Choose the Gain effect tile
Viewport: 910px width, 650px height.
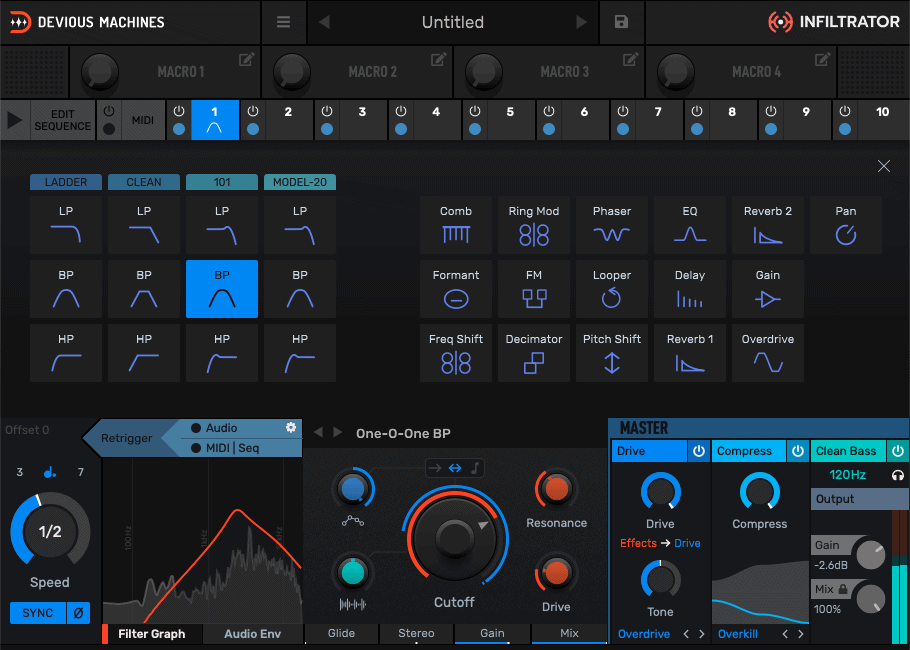click(767, 289)
